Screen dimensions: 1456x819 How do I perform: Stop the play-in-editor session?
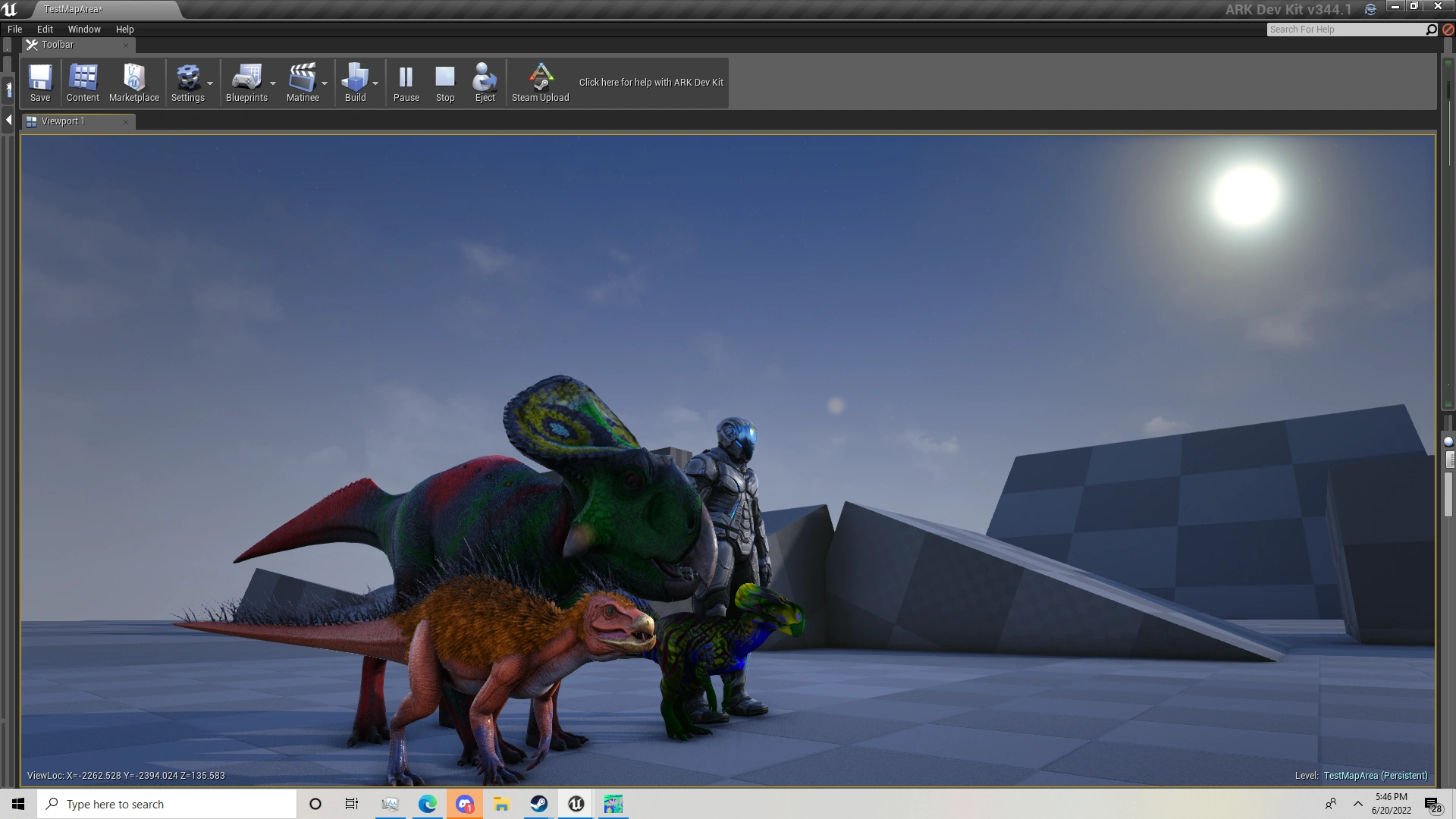tap(445, 82)
